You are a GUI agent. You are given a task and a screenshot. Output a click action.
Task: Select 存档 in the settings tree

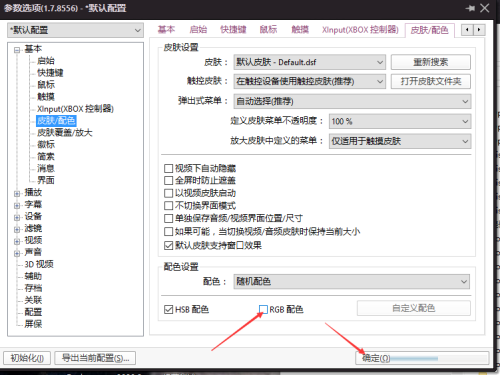[33, 288]
